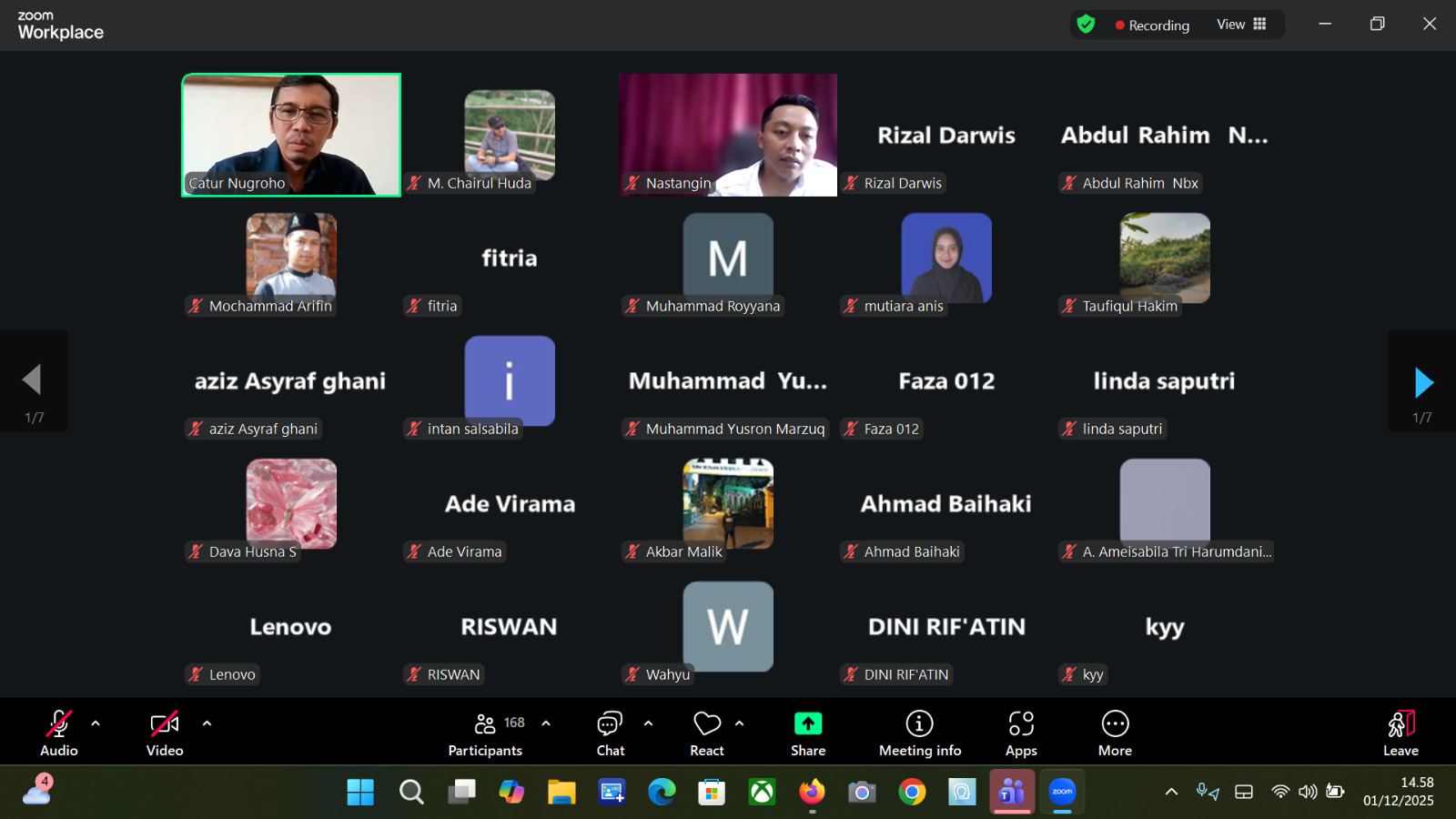Expand audio settings arrow beside Audio

point(96,723)
